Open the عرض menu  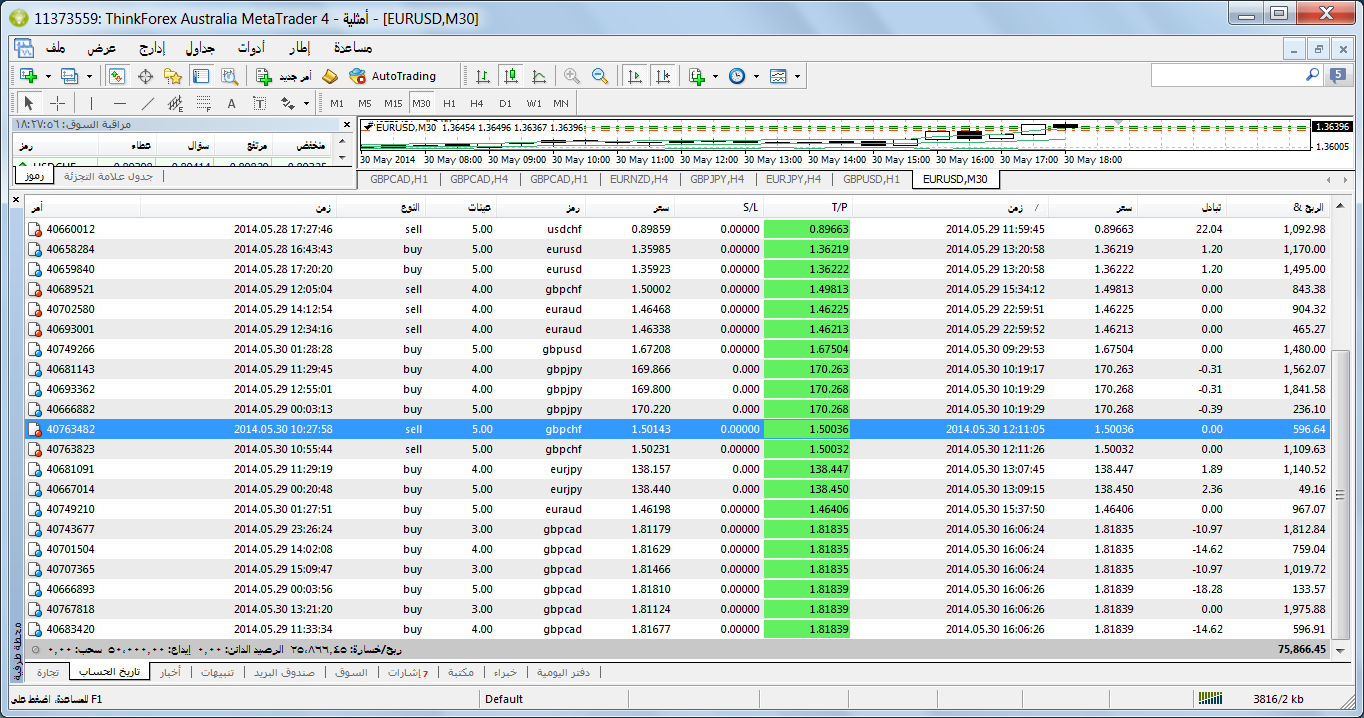pyautogui.click(x=102, y=48)
